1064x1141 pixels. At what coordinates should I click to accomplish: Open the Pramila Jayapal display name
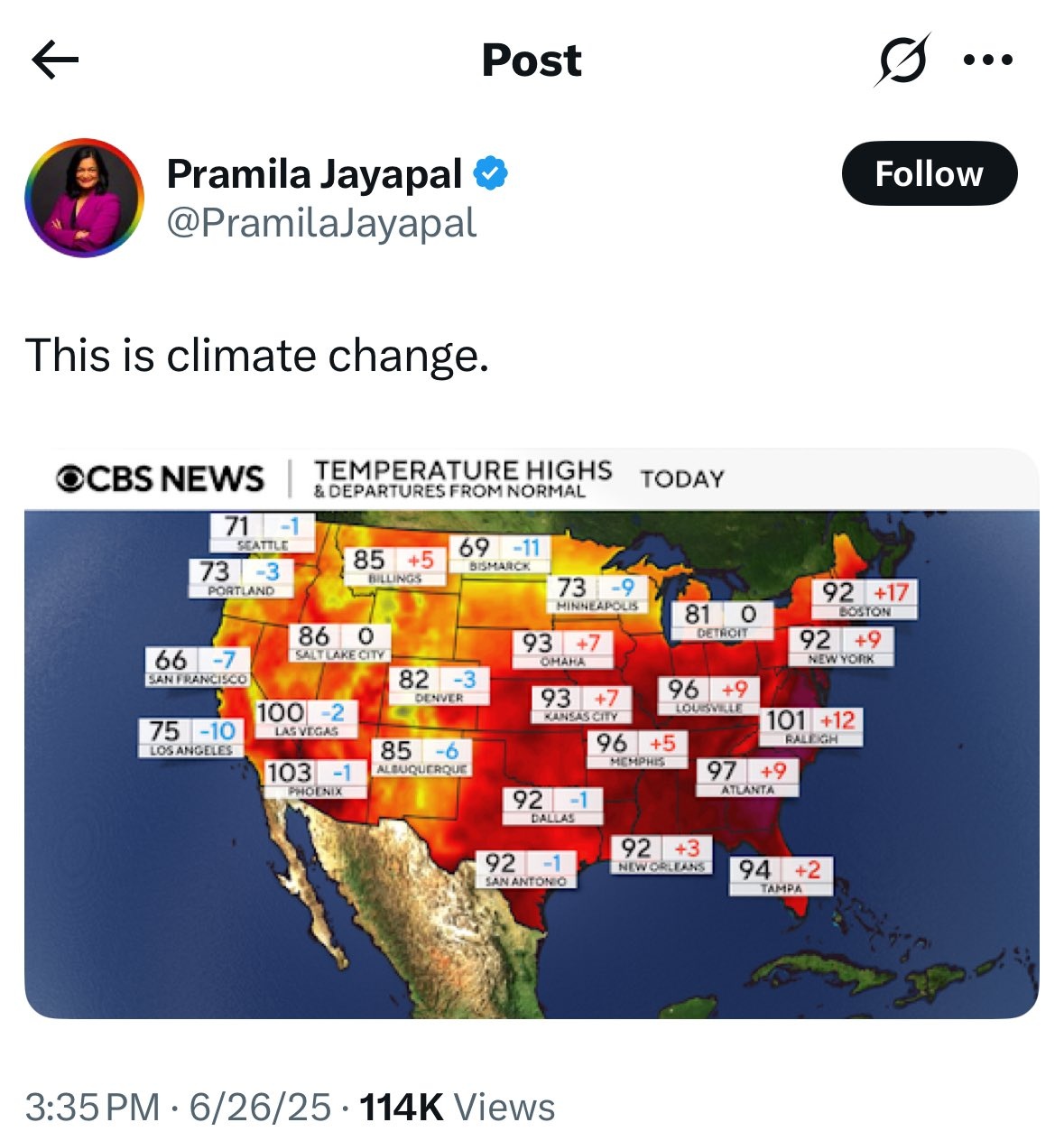point(314,174)
